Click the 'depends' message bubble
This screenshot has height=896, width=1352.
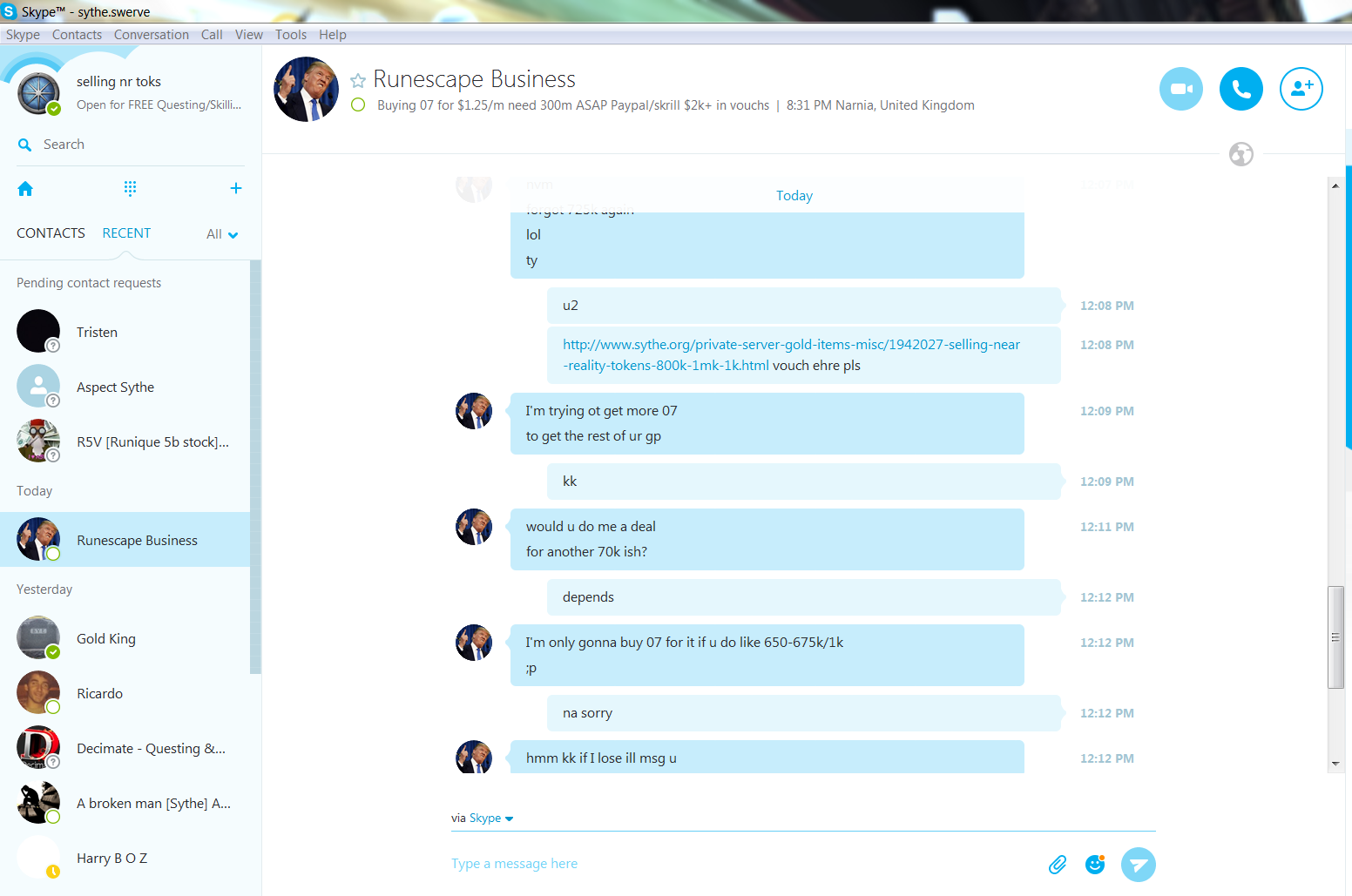click(x=804, y=597)
